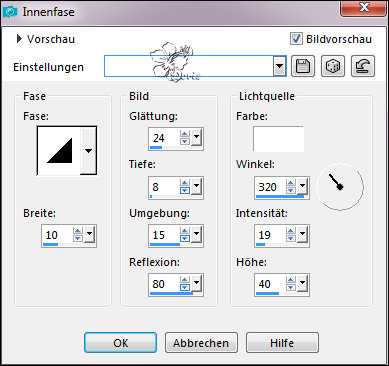Click the Höhe value field showing 40
The height and width of the screenshot is (366, 389).
point(270,284)
